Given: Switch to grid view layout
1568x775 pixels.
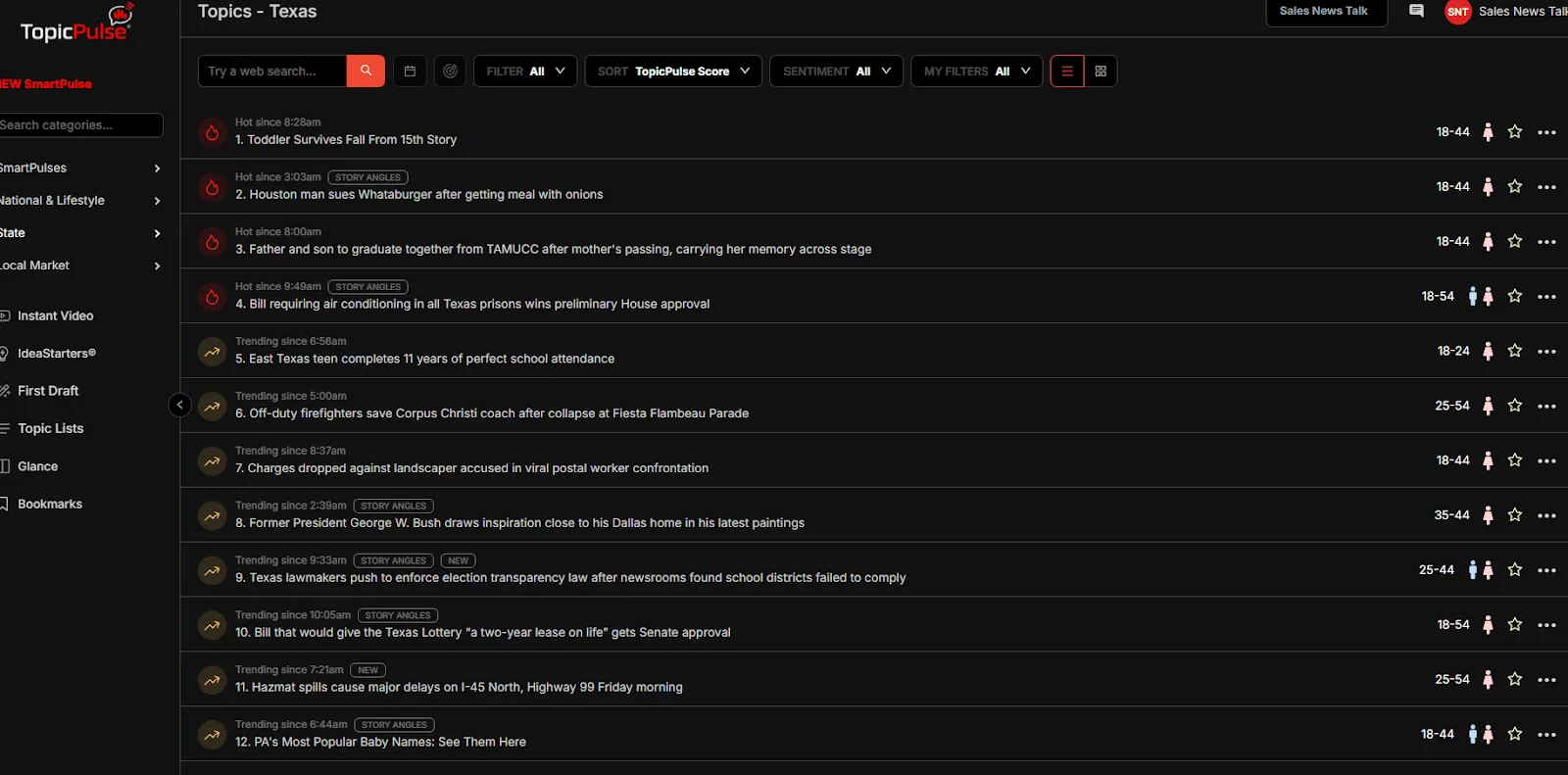Looking at the screenshot, I should 1101,71.
